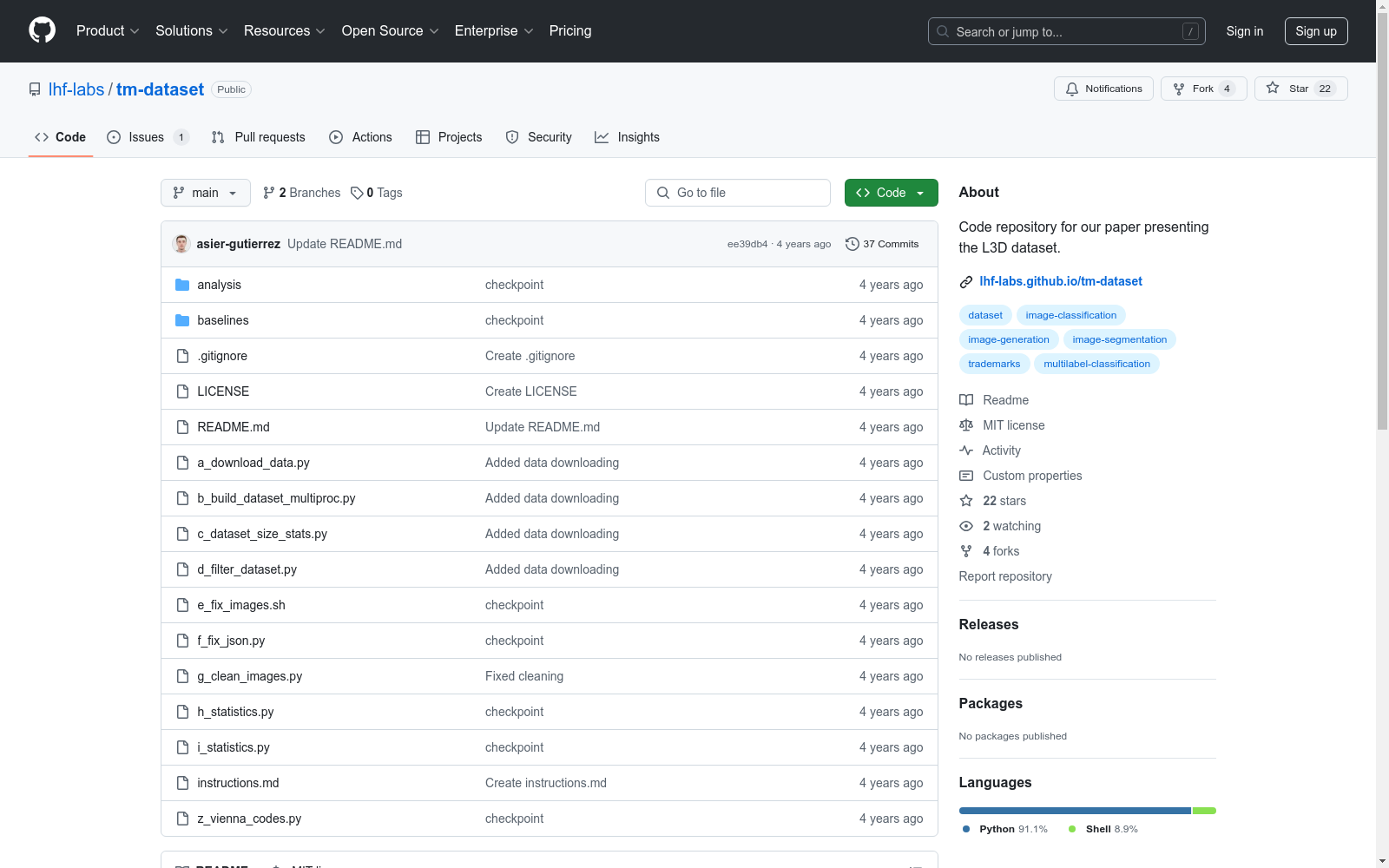Click the Python language bar segment

click(x=1075, y=811)
